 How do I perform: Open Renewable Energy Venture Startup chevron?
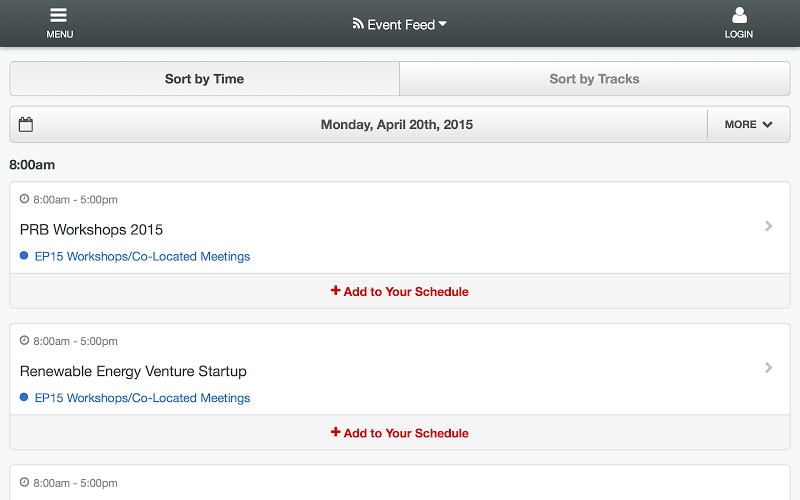pyautogui.click(x=768, y=367)
